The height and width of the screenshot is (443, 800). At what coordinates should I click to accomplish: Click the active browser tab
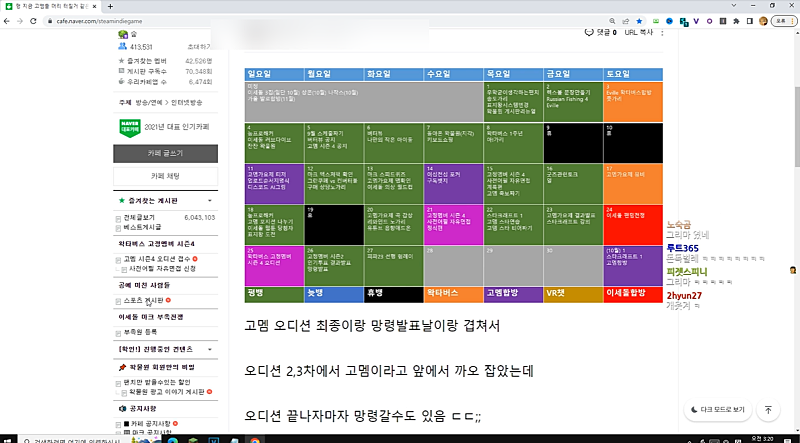(60, 4)
